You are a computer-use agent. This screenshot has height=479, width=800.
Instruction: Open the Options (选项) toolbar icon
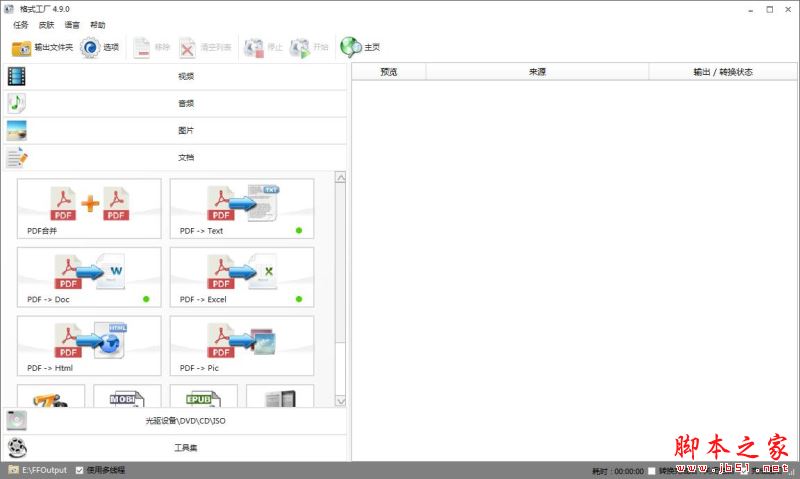pos(90,47)
